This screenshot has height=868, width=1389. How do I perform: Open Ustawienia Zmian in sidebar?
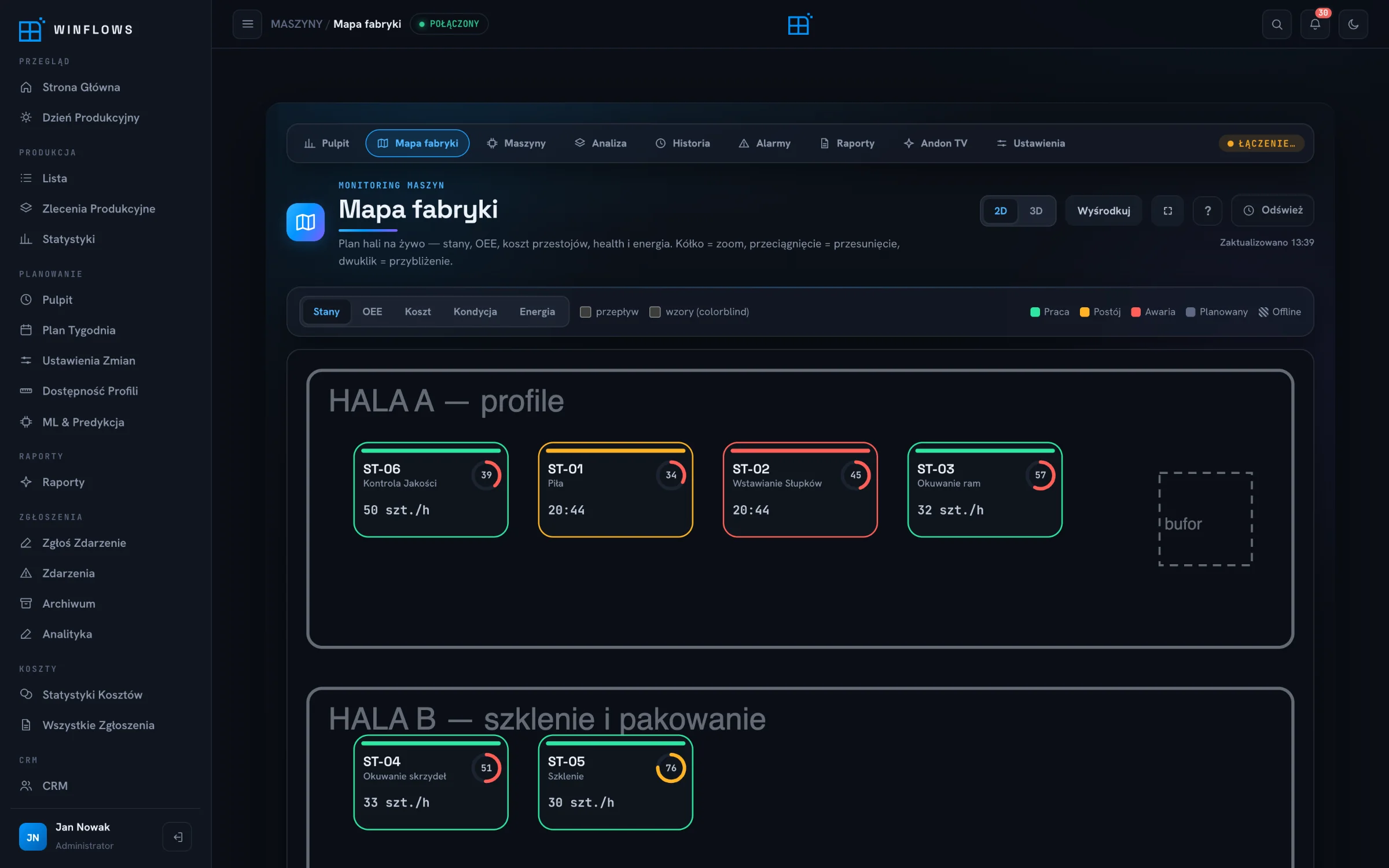click(105, 361)
